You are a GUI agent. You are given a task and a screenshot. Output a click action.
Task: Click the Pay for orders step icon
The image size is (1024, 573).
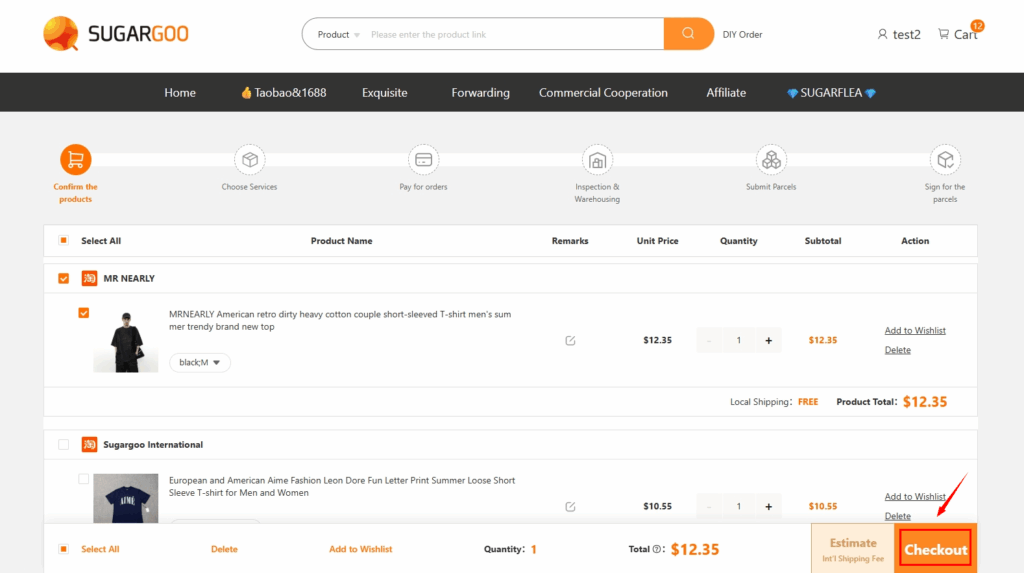tap(423, 159)
